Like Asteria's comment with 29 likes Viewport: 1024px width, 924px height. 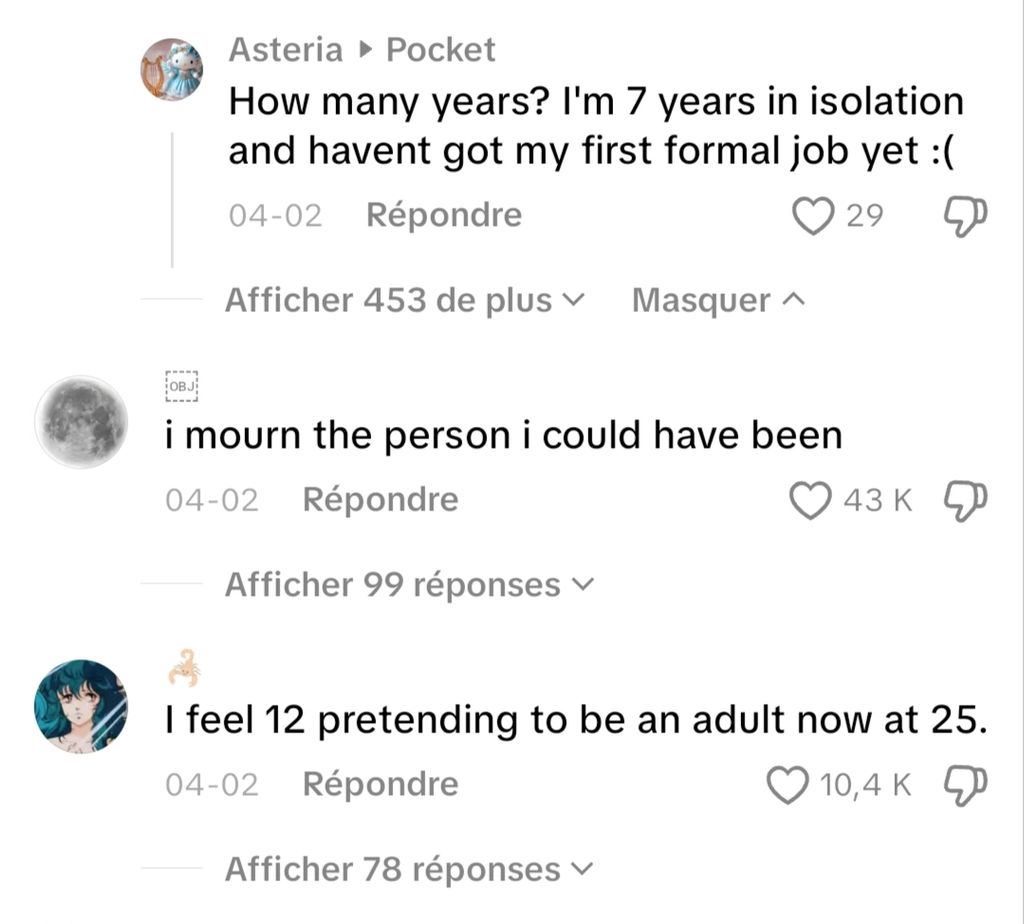pos(813,216)
